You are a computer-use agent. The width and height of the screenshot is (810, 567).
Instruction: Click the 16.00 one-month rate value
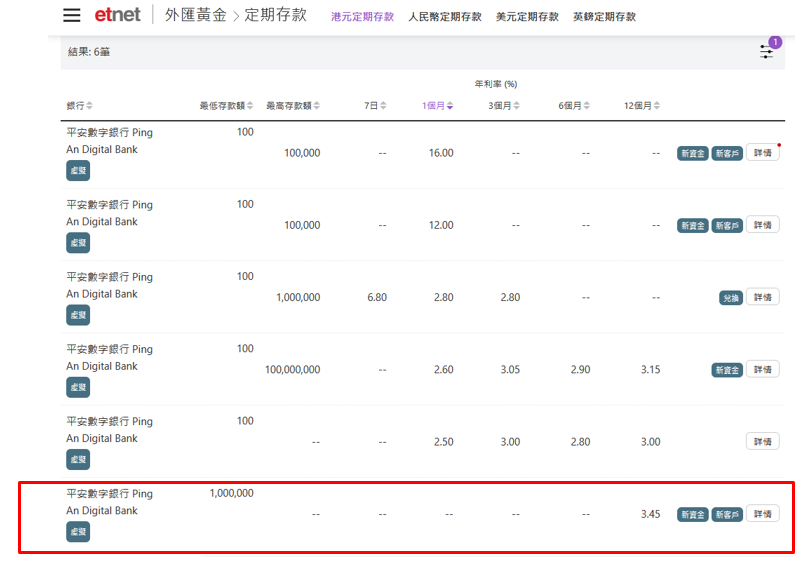click(441, 153)
